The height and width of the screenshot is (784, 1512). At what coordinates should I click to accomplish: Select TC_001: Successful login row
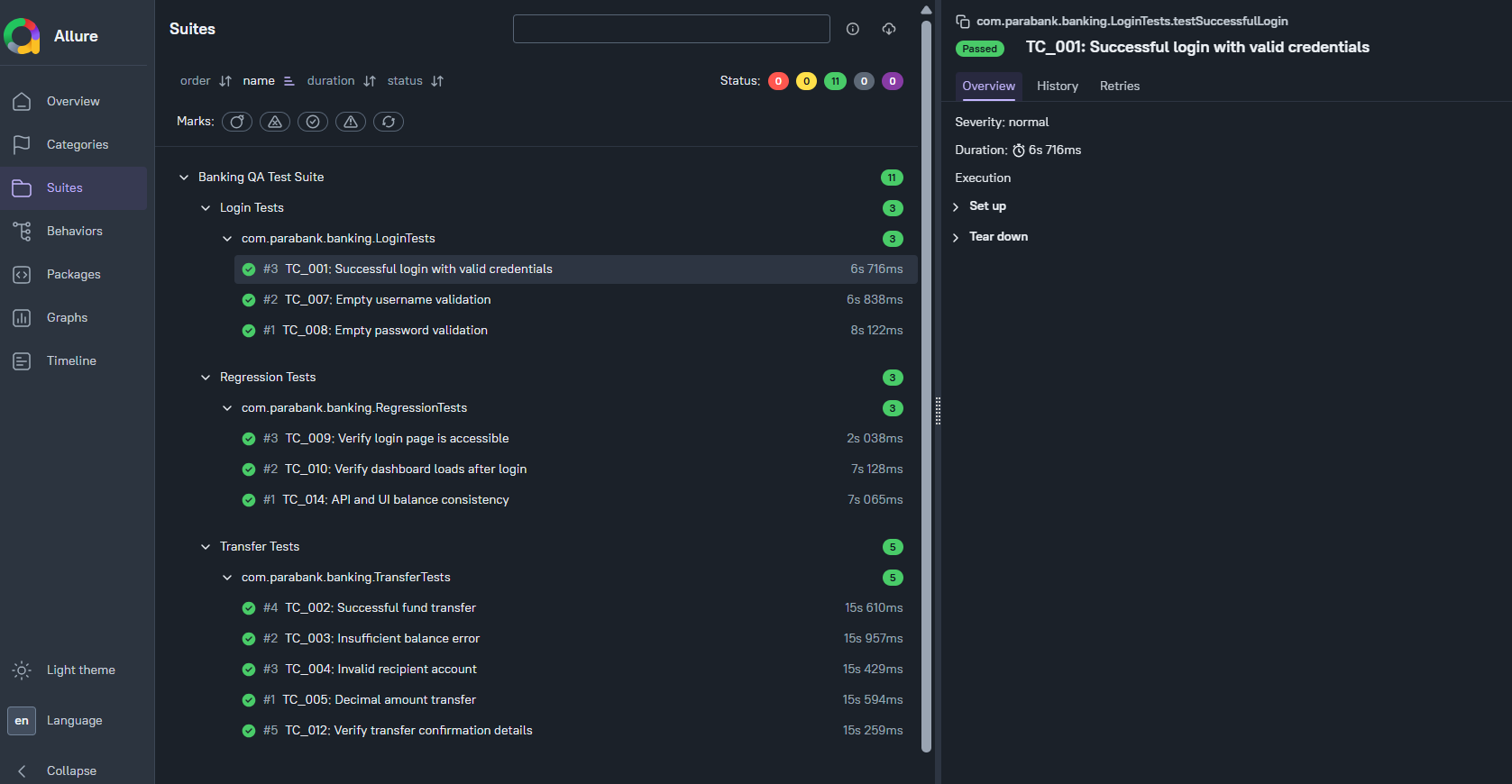click(x=576, y=269)
